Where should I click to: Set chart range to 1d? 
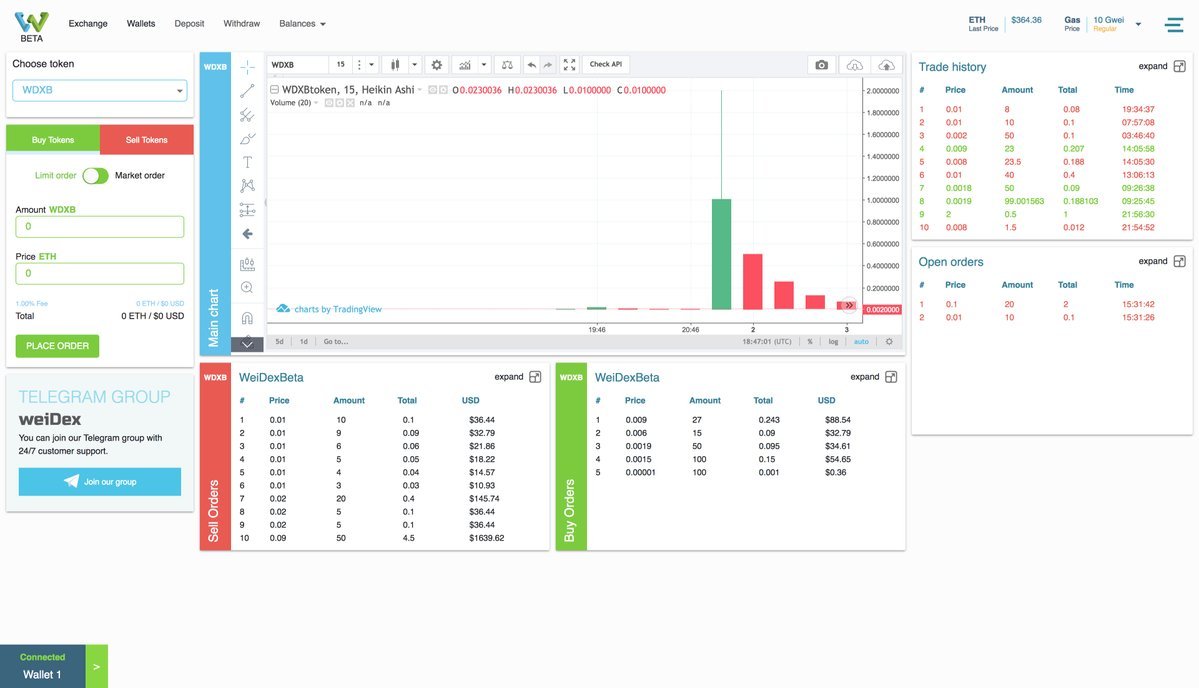pos(304,342)
